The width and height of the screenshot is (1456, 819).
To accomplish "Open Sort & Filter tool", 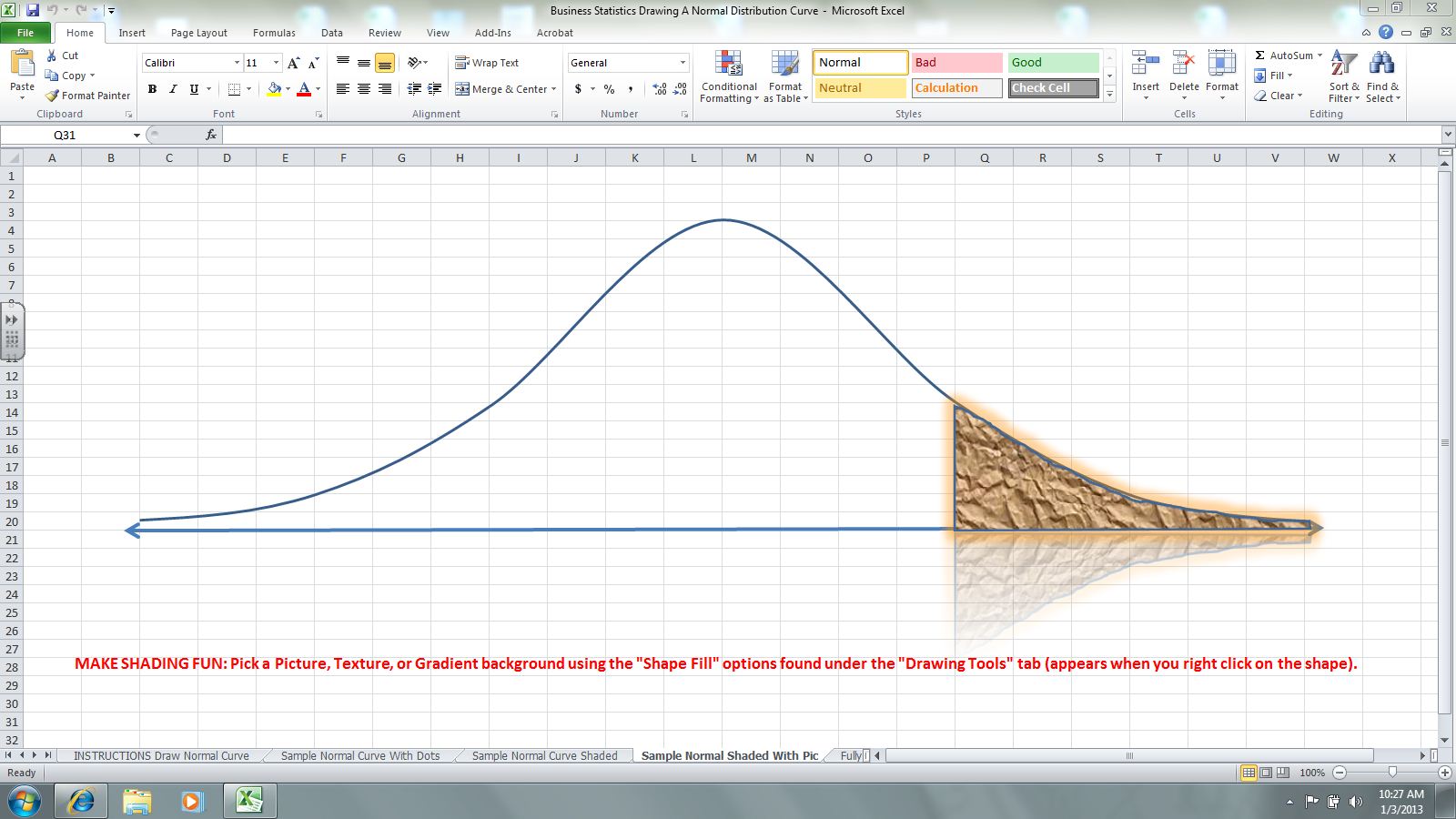I will tap(1344, 77).
